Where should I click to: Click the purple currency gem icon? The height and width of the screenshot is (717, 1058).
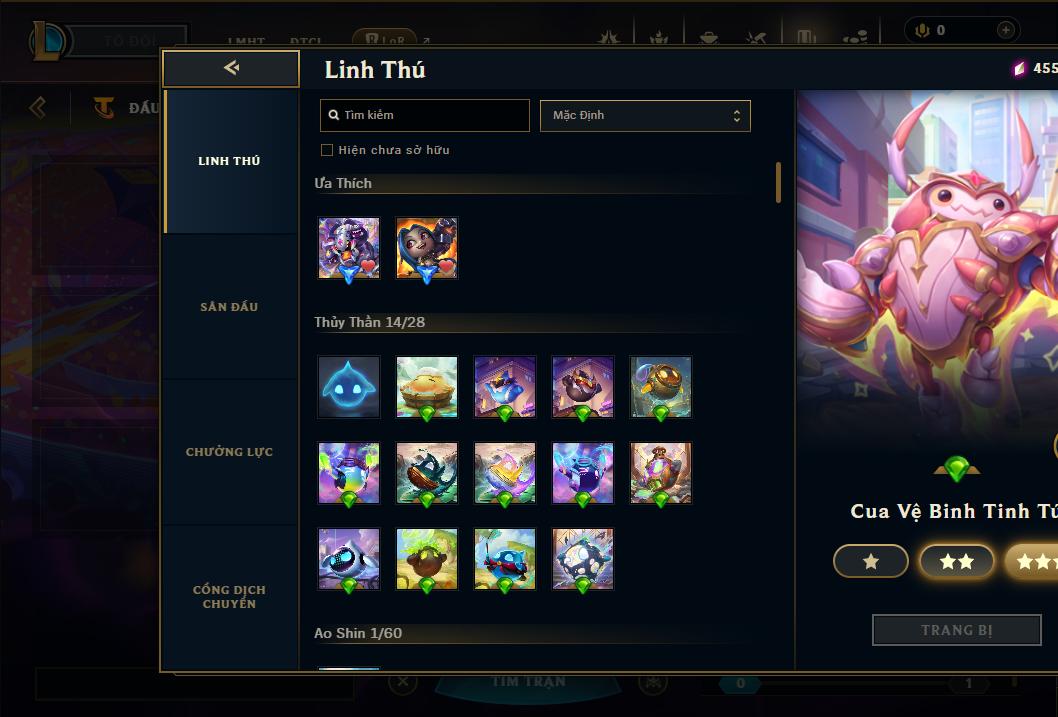coord(1019,68)
